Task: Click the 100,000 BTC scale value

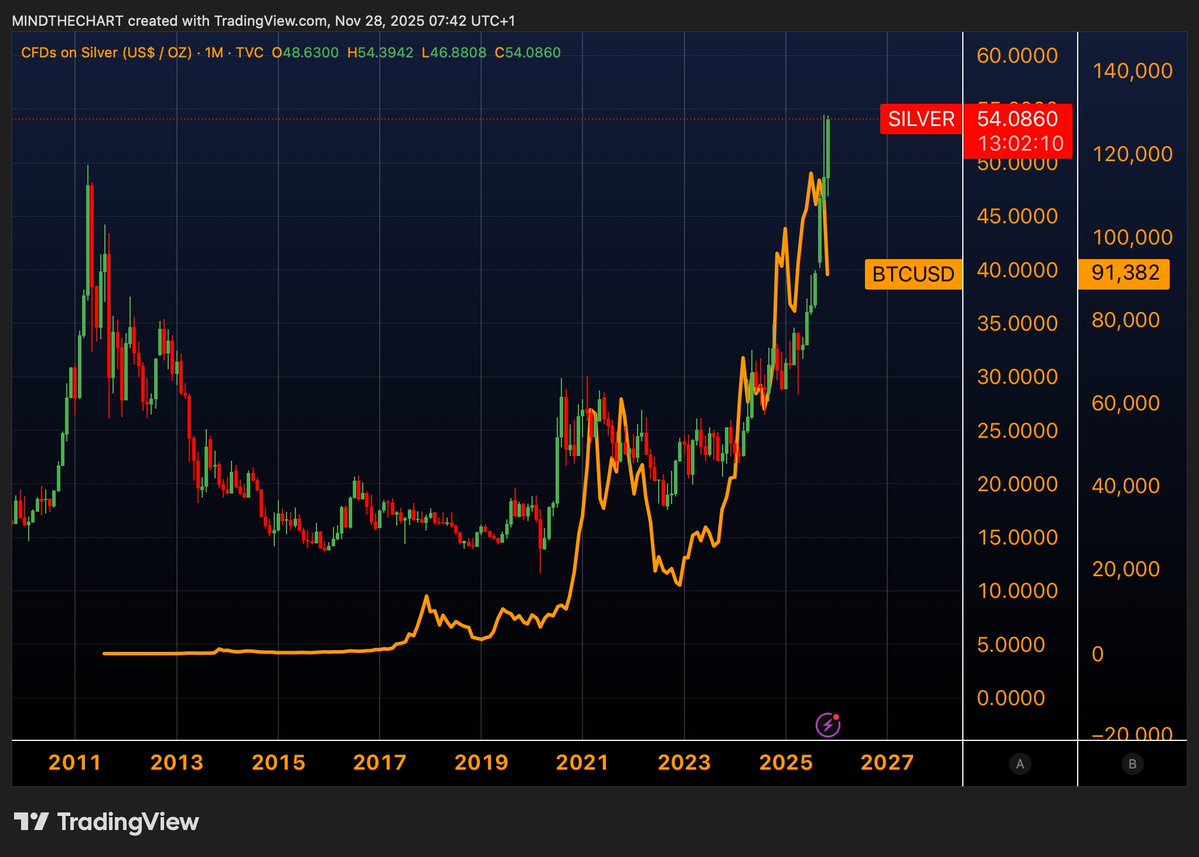Action: [1132, 238]
